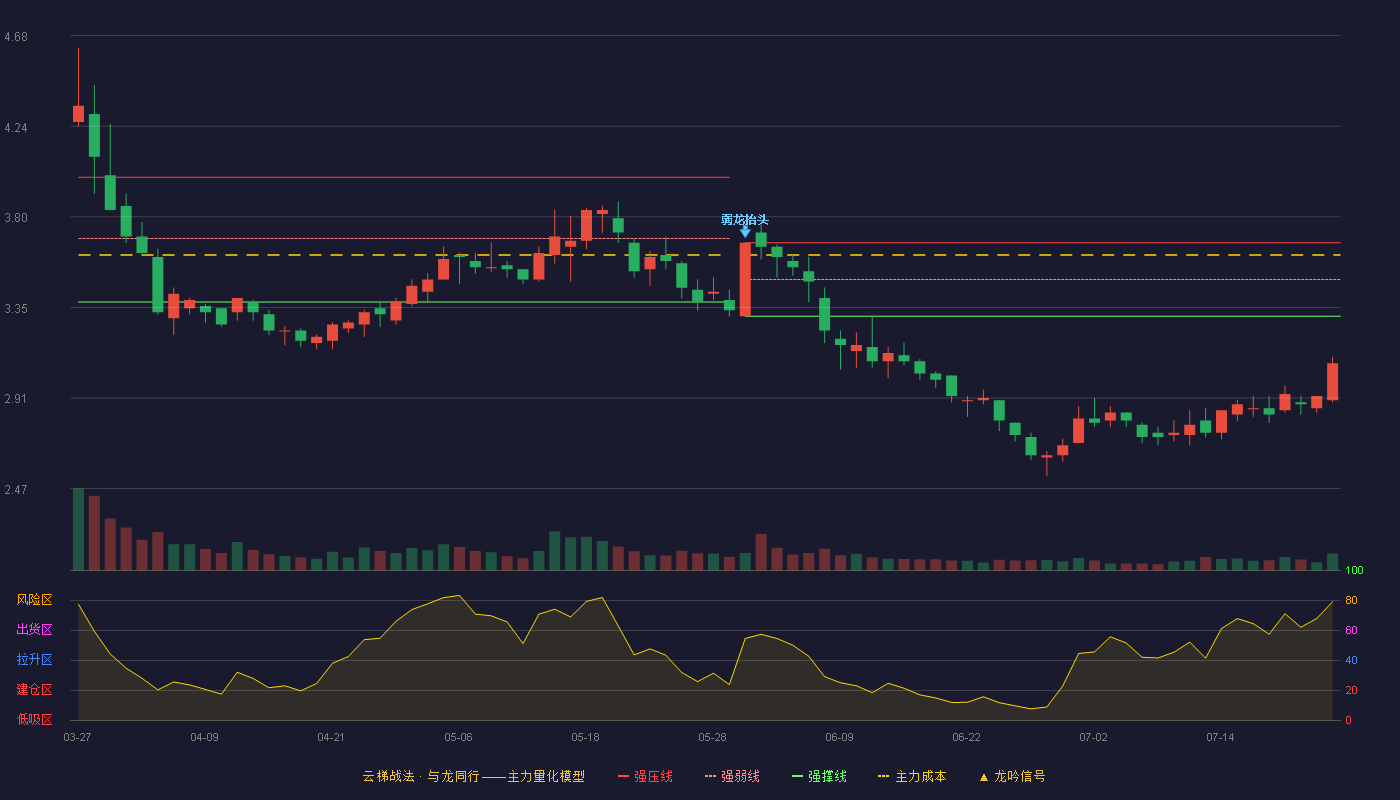Image resolution: width=1400 pixels, height=800 pixels.
Task: Toggle the 龙吟信号 legend item
Action: pos(1012,776)
